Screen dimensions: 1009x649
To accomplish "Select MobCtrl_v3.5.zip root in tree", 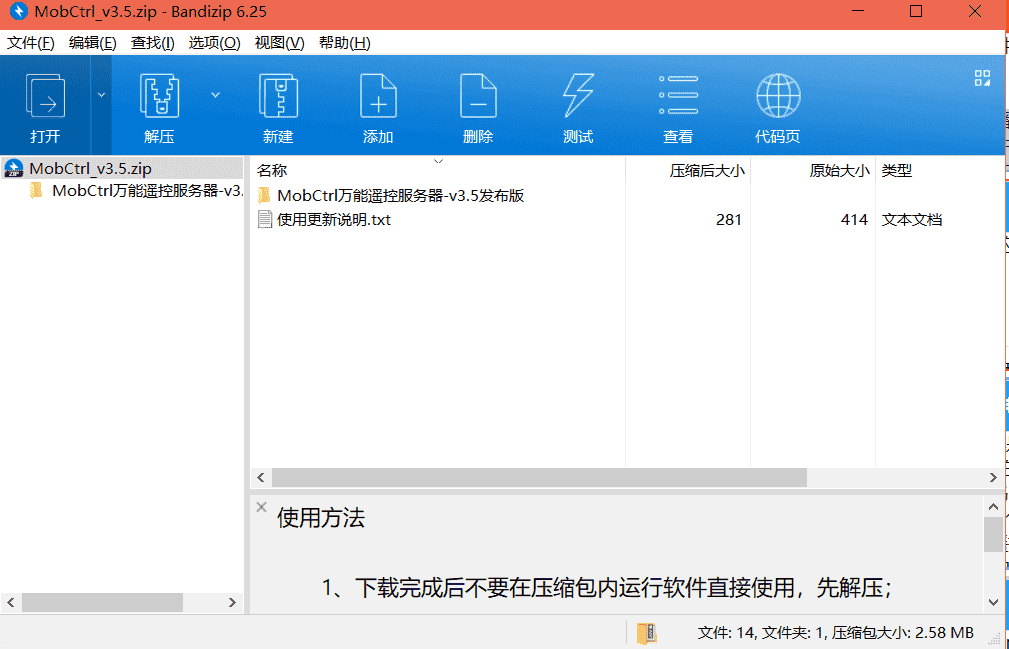I will point(90,169).
